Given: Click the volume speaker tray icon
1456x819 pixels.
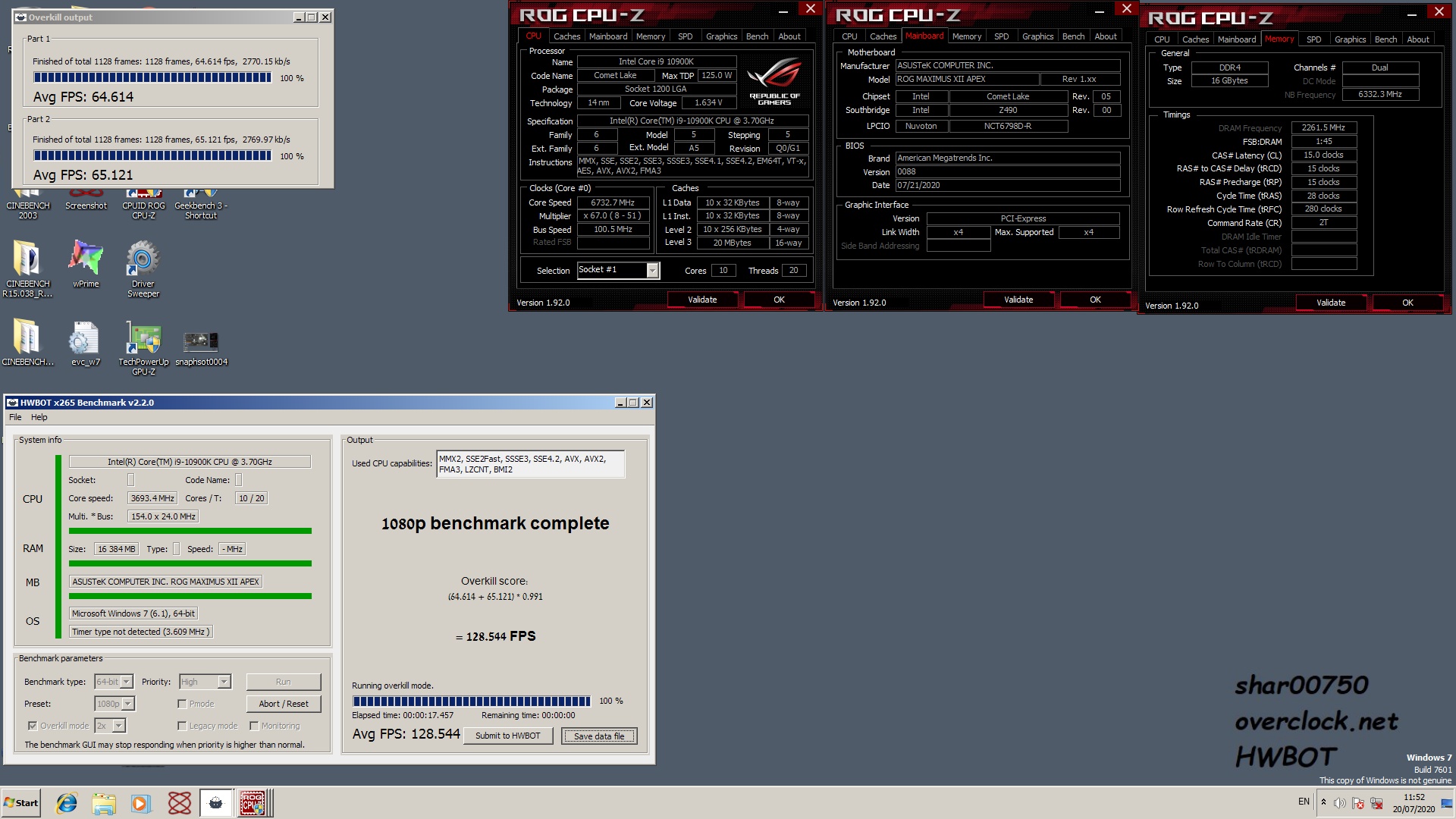Looking at the screenshot, I should (1340, 803).
